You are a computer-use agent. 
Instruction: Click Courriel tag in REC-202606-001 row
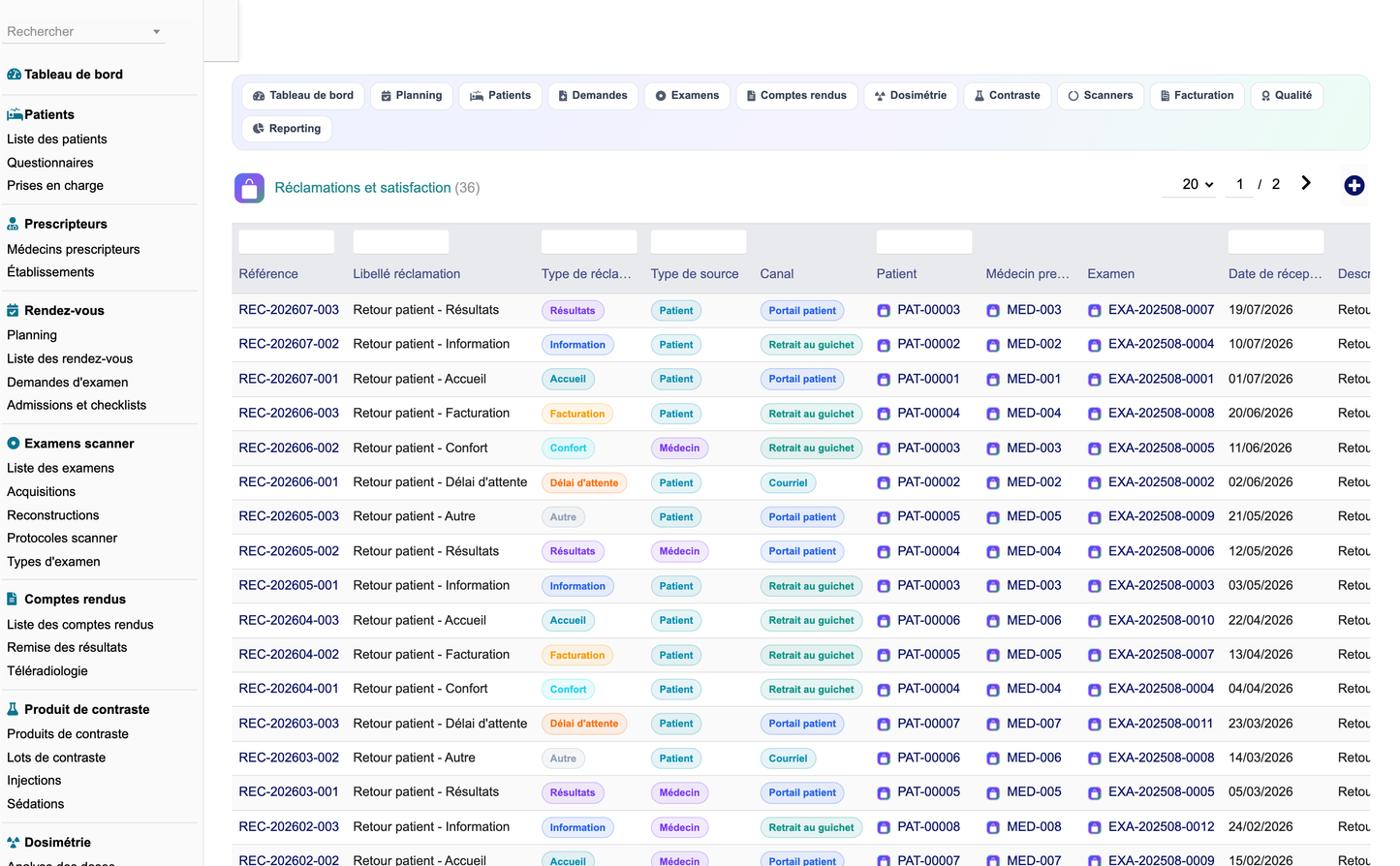[x=789, y=483]
